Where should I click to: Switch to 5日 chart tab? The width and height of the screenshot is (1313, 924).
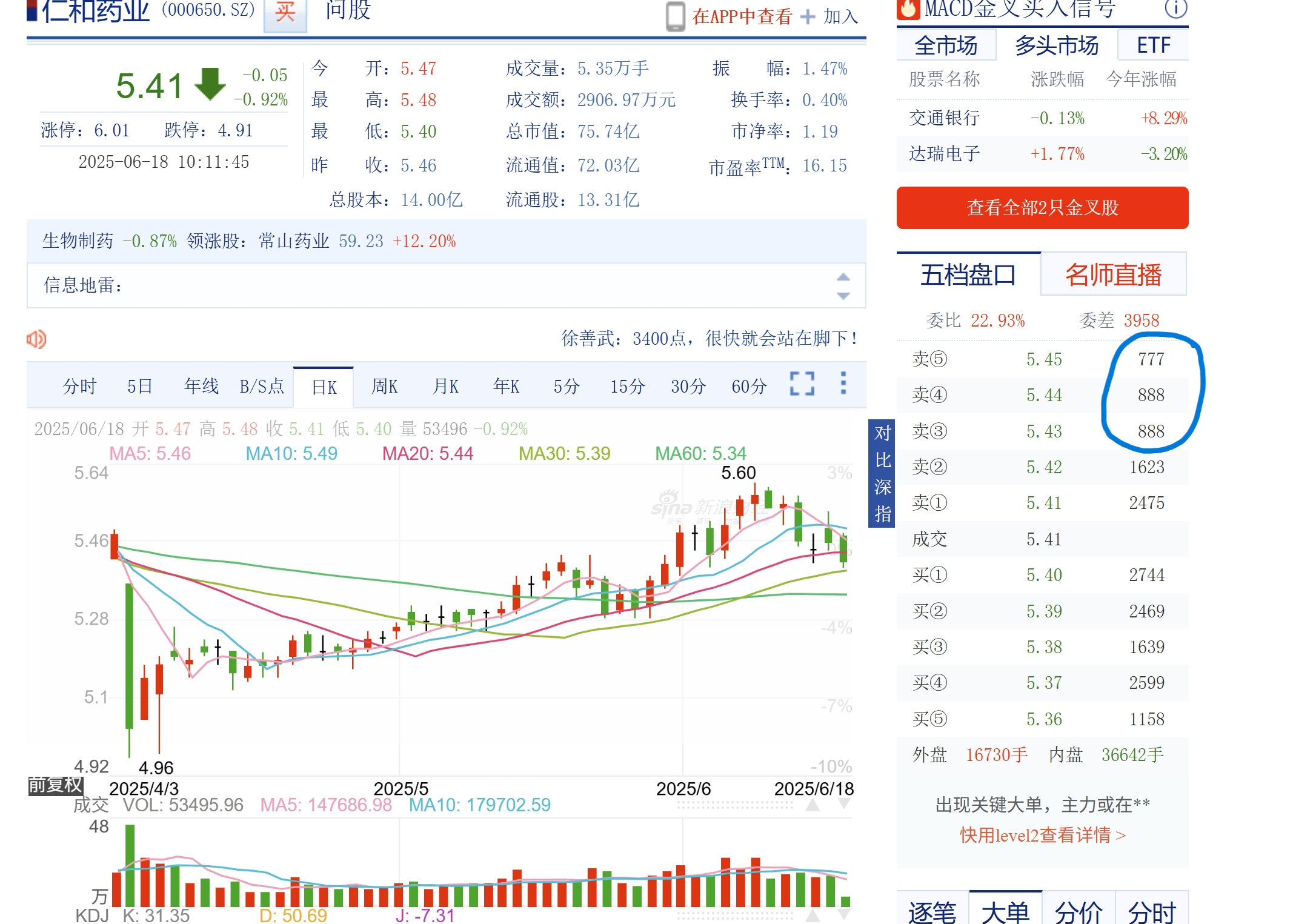coord(139,386)
